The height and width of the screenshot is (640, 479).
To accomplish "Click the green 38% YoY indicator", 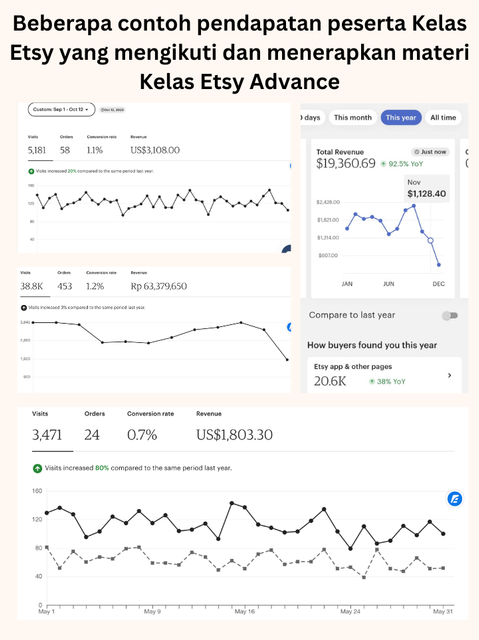I will [x=387, y=381].
